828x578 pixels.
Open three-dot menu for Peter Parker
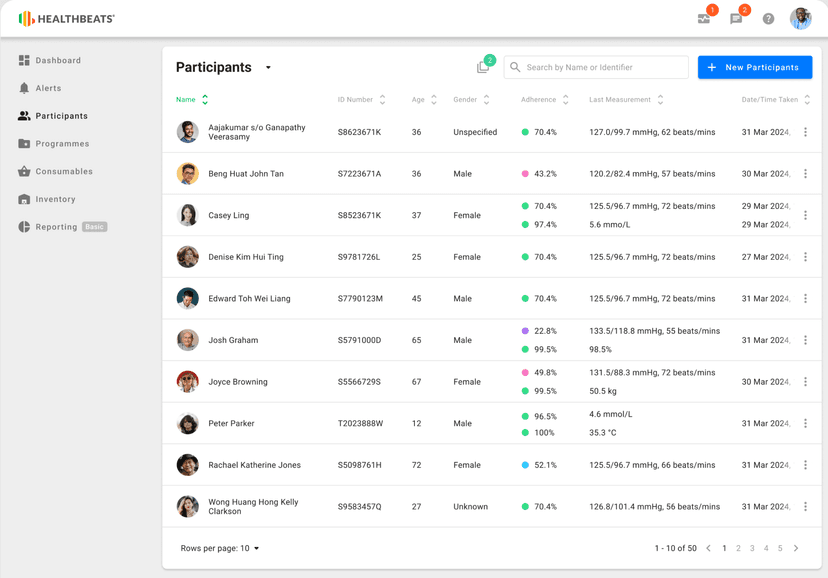pos(805,423)
